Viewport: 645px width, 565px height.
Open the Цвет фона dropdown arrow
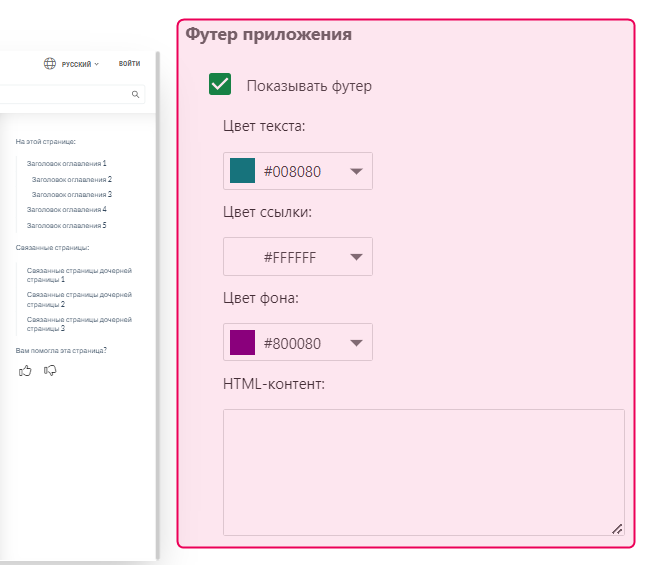[356, 343]
